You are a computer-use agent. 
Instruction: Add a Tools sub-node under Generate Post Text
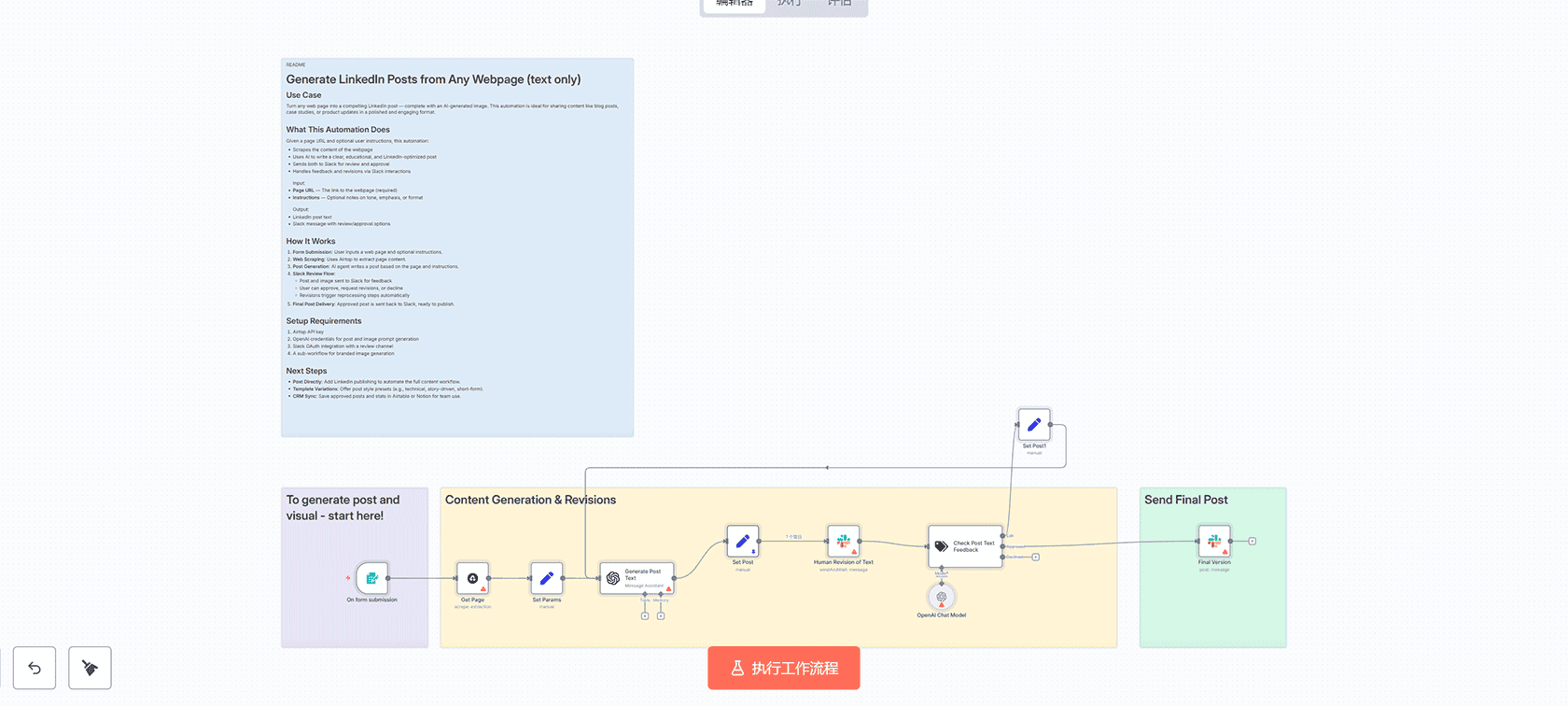coord(644,616)
